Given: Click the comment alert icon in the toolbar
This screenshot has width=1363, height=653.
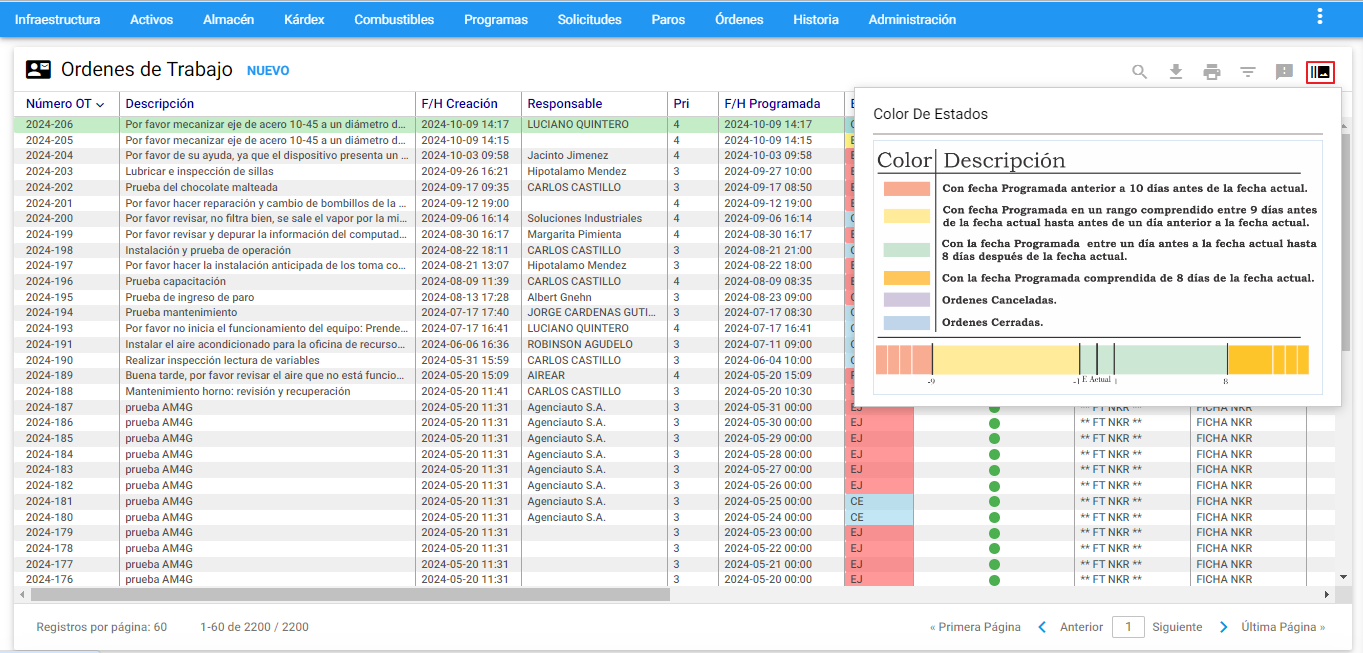Looking at the screenshot, I should 1284,72.
